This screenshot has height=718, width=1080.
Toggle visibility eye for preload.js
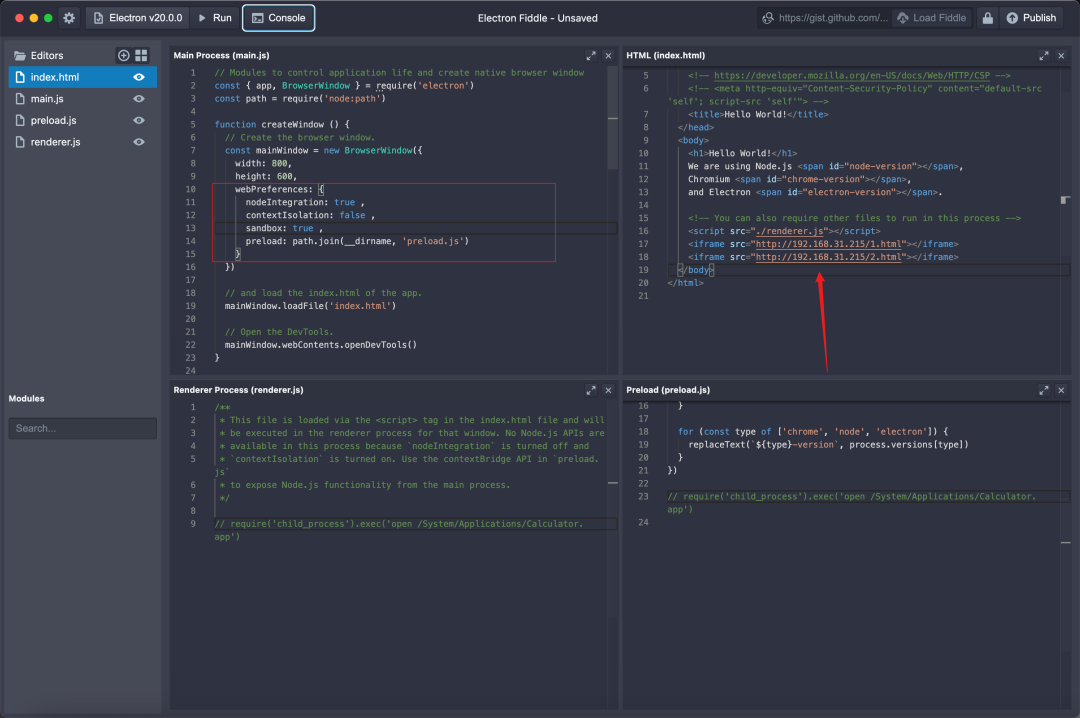click(139, 120)
